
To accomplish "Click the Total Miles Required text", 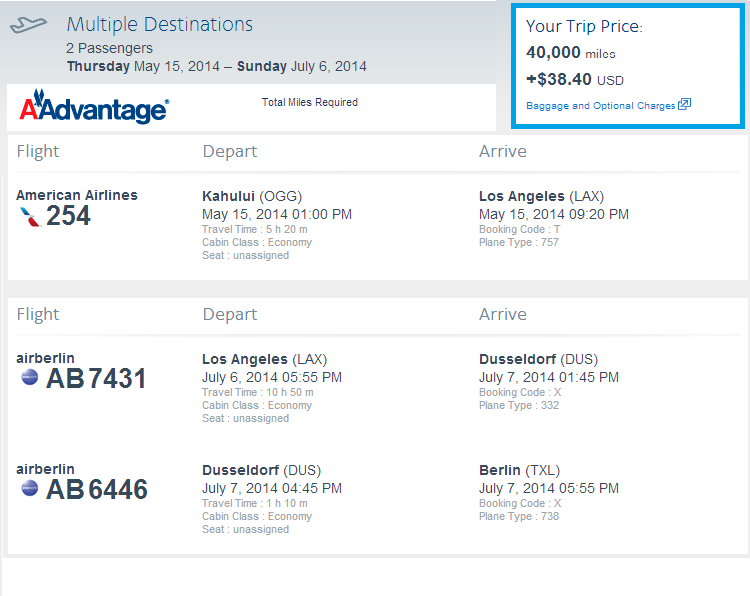I will click(310, 102).
